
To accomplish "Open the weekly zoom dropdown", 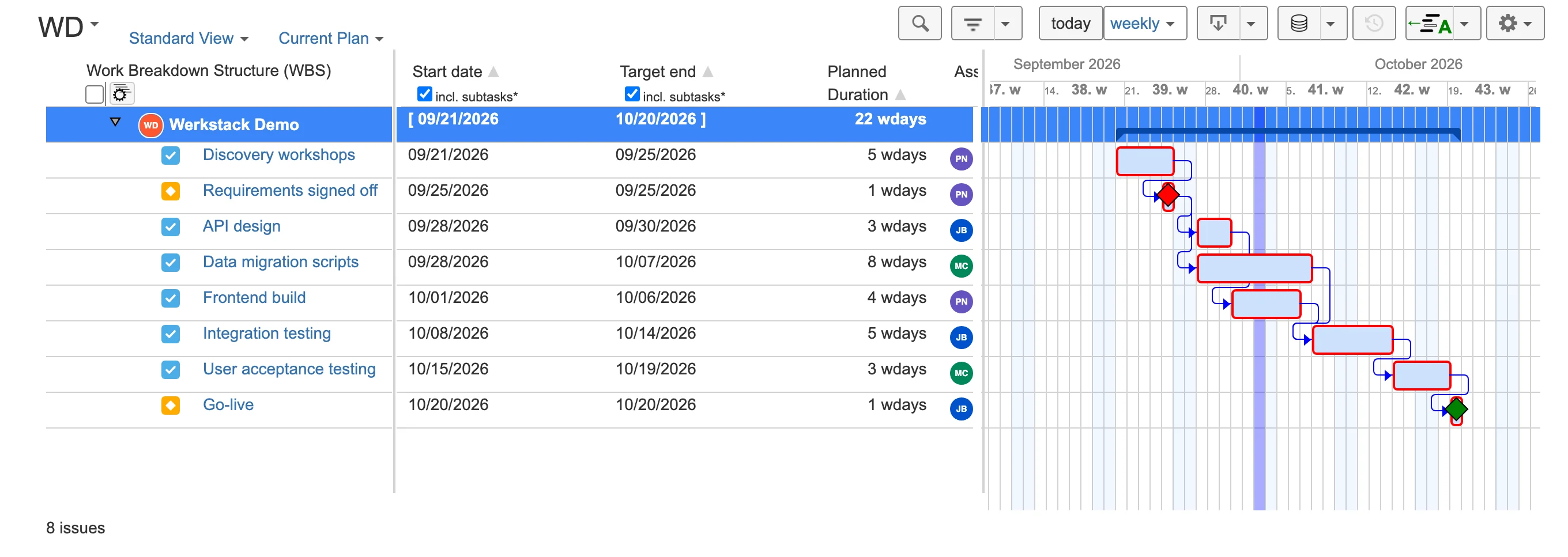I will point(1144,24).
